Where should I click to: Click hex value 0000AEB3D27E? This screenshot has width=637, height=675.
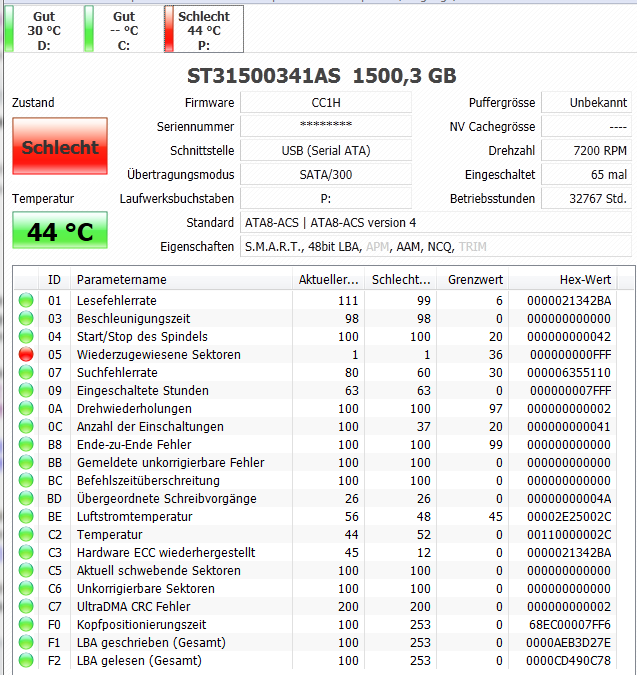tap(568, 643)
